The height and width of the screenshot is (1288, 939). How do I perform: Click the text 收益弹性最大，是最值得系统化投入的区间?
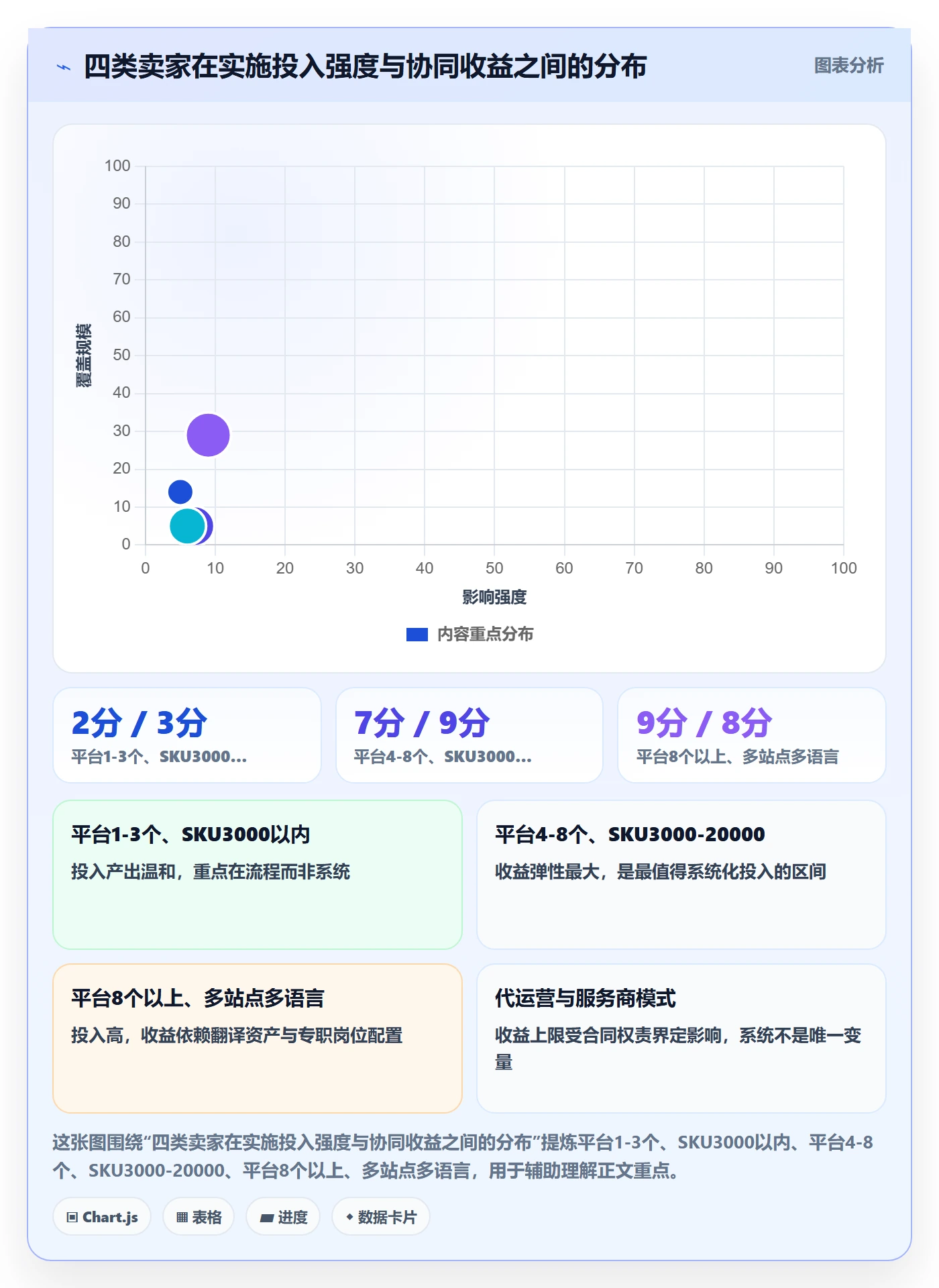click(661, 871)
